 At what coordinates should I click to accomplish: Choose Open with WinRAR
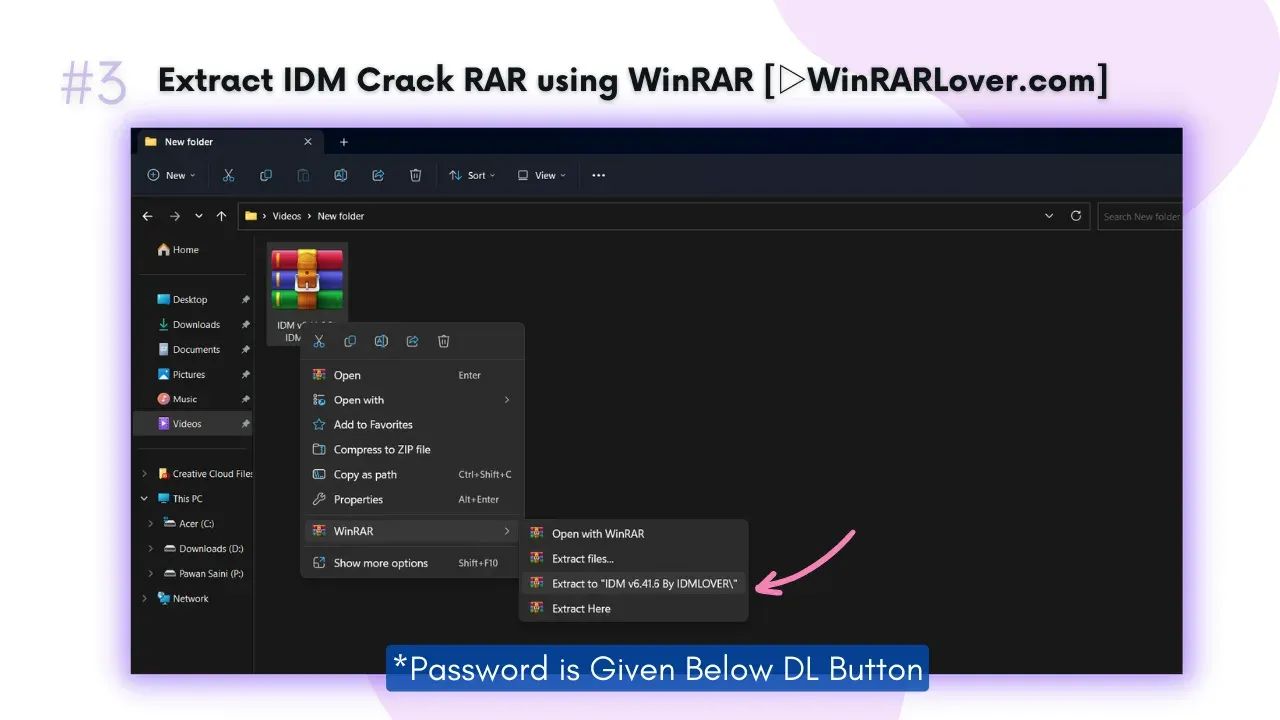click(x=634, y=534)
